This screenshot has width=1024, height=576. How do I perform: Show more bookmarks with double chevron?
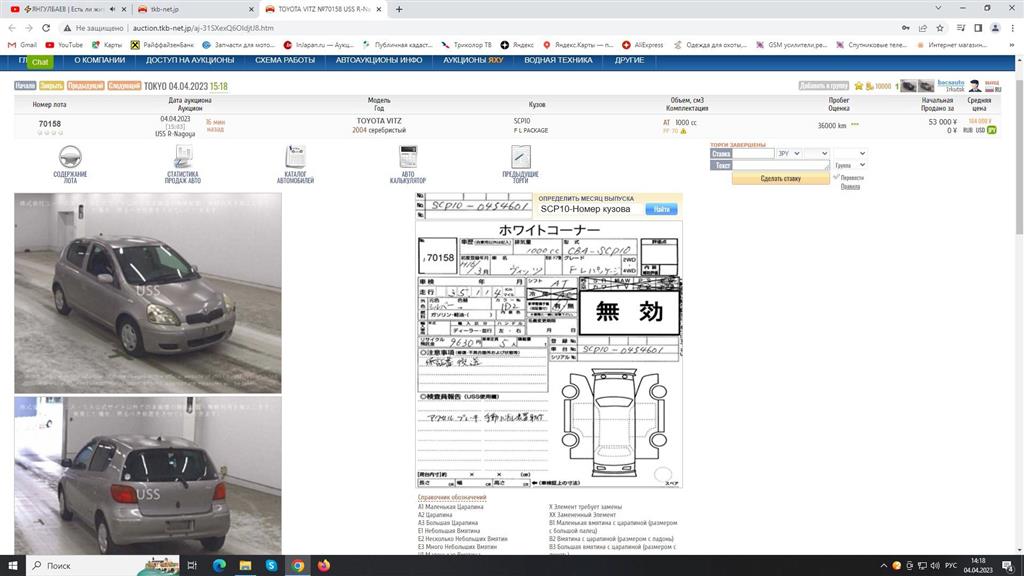point(1013,45)
